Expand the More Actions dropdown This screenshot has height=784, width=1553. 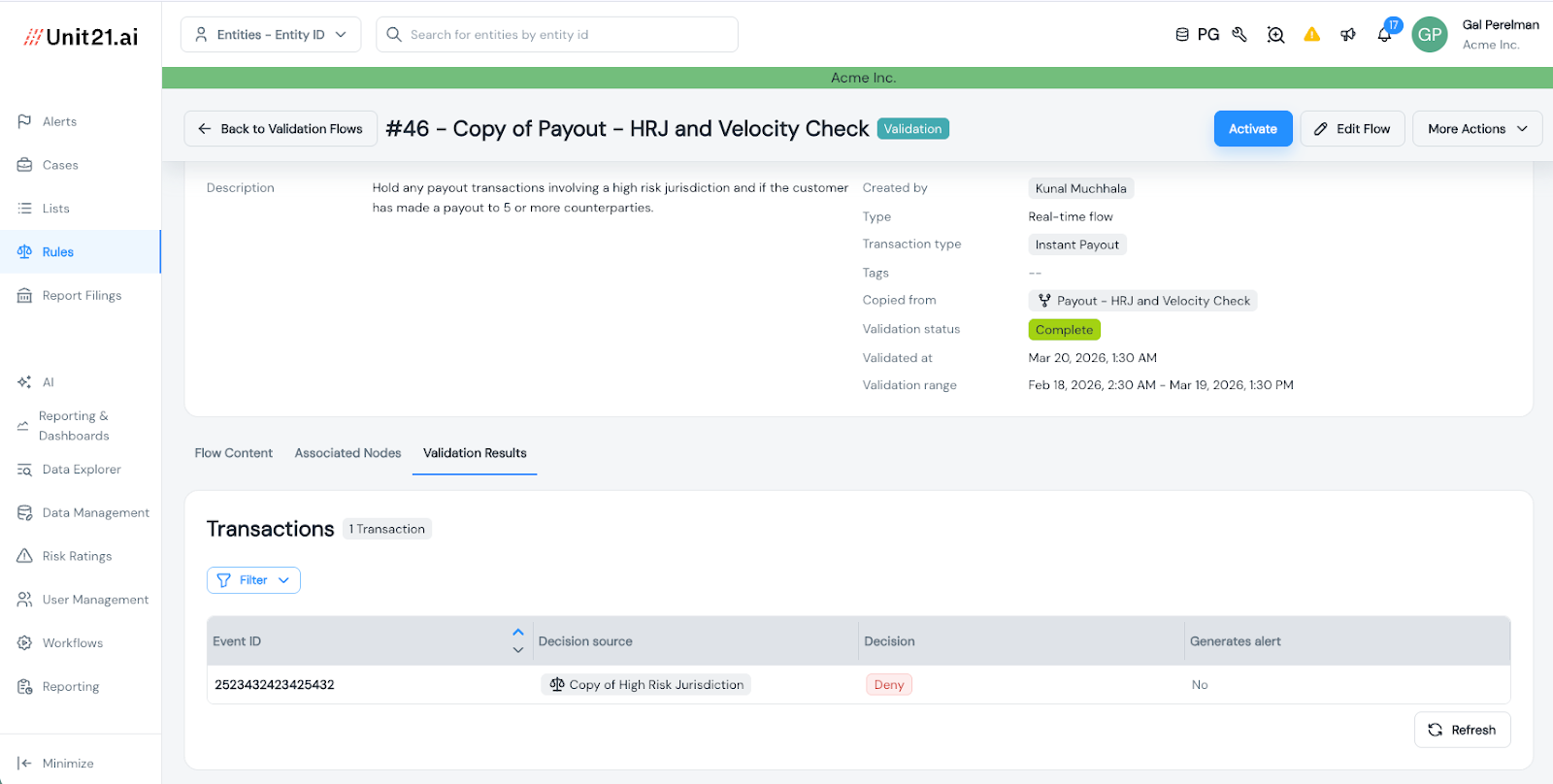pyautogui.click(x=1477, y=129)
